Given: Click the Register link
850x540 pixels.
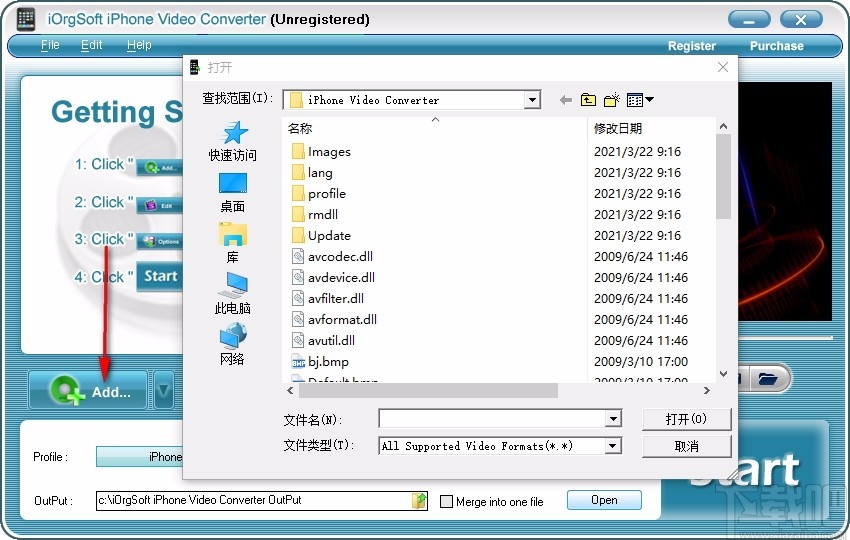Looking at the screenshot, I should pyautogui.click(x=692, y=46).
